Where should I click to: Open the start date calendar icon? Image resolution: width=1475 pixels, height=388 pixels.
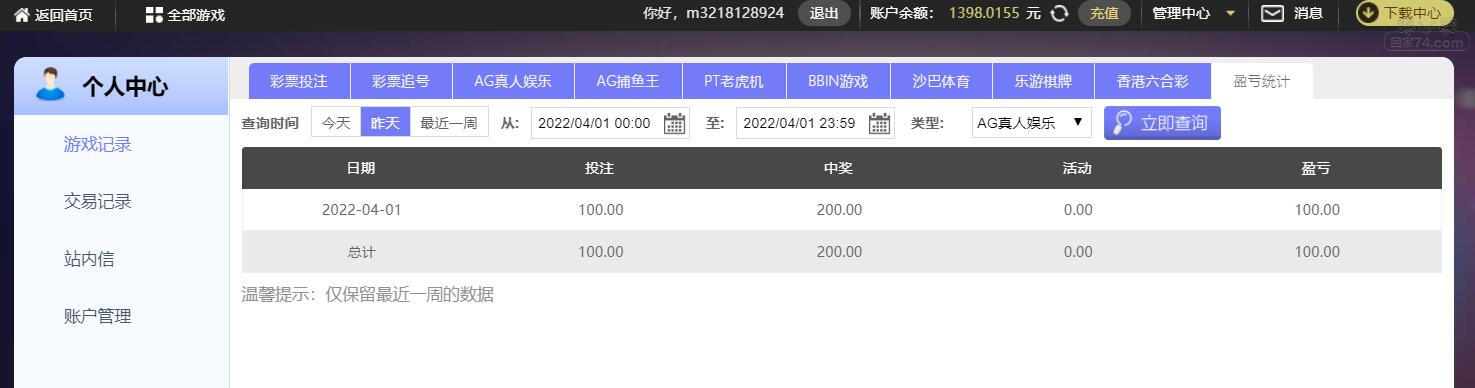(675, 123)
